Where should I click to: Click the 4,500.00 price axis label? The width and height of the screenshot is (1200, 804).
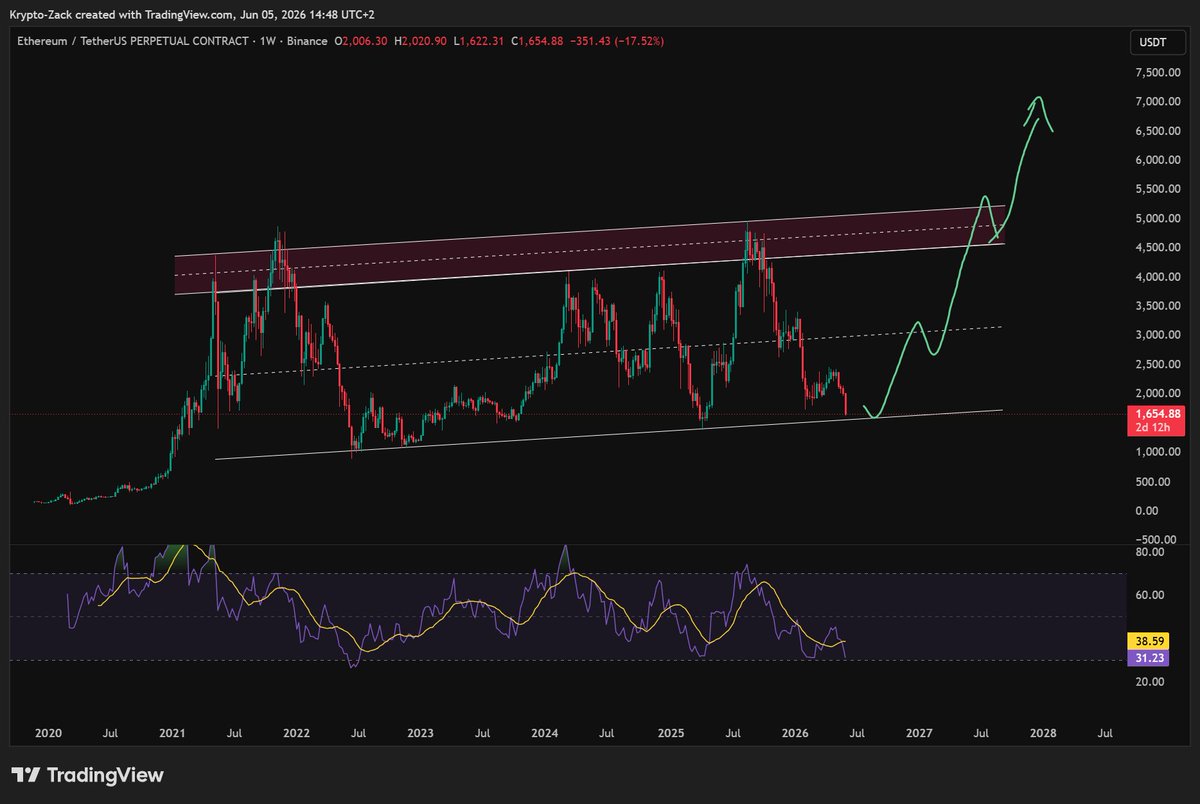coord(1158,247)
